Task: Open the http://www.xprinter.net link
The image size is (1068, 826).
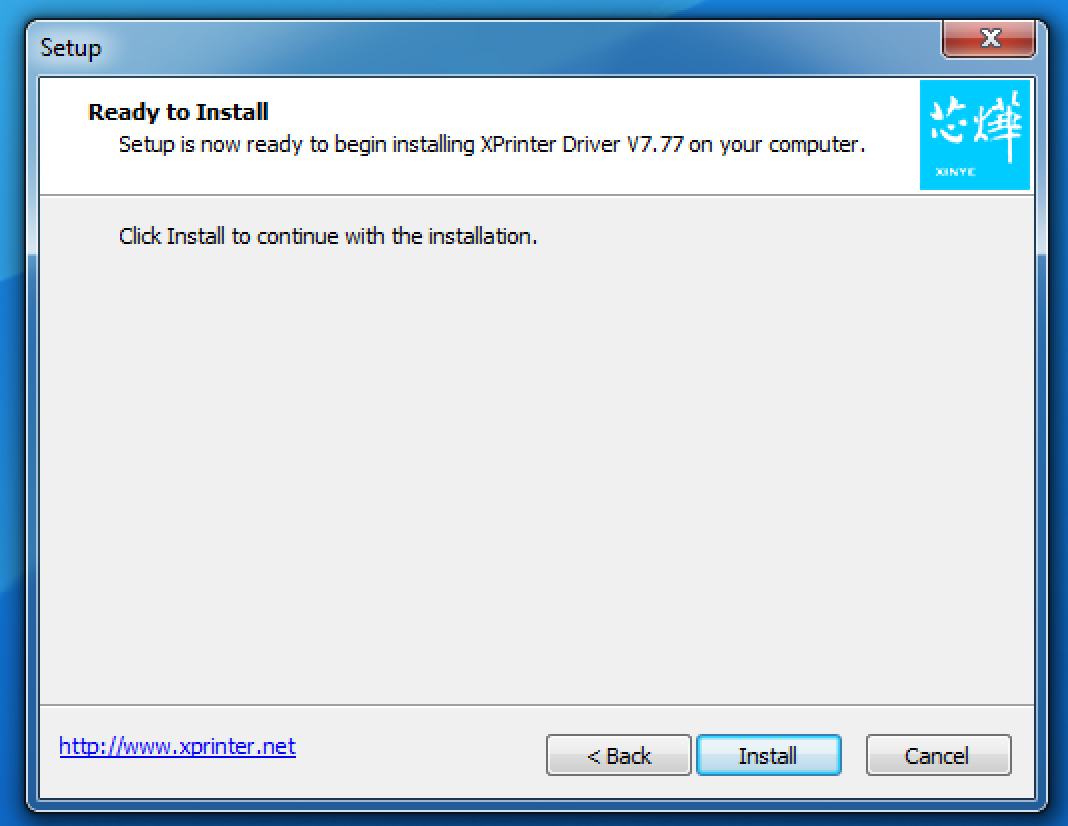Action: click(177, 746)
